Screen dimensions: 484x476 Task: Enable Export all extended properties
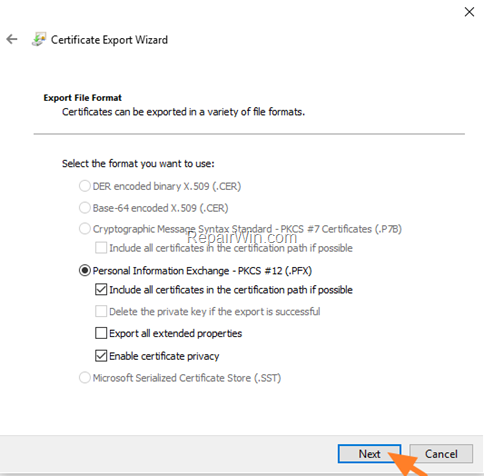101,333
